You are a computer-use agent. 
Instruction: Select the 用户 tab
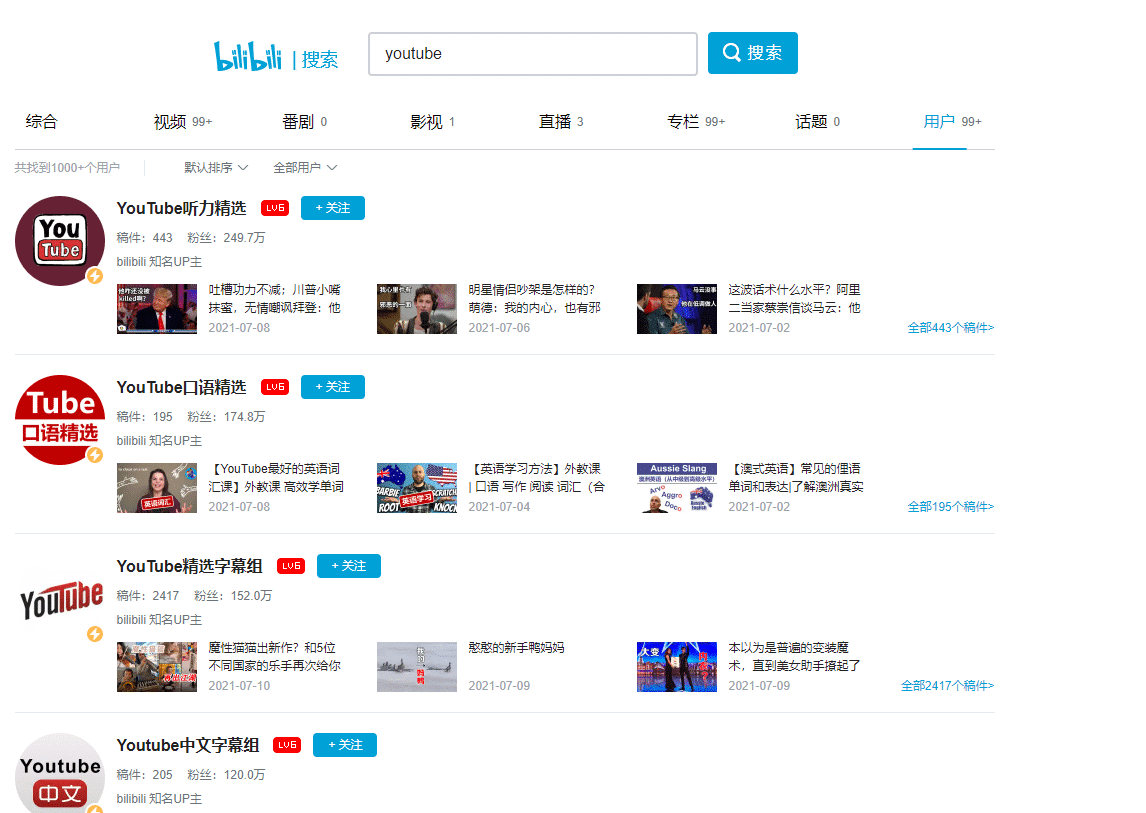click(x=952, y=122)
